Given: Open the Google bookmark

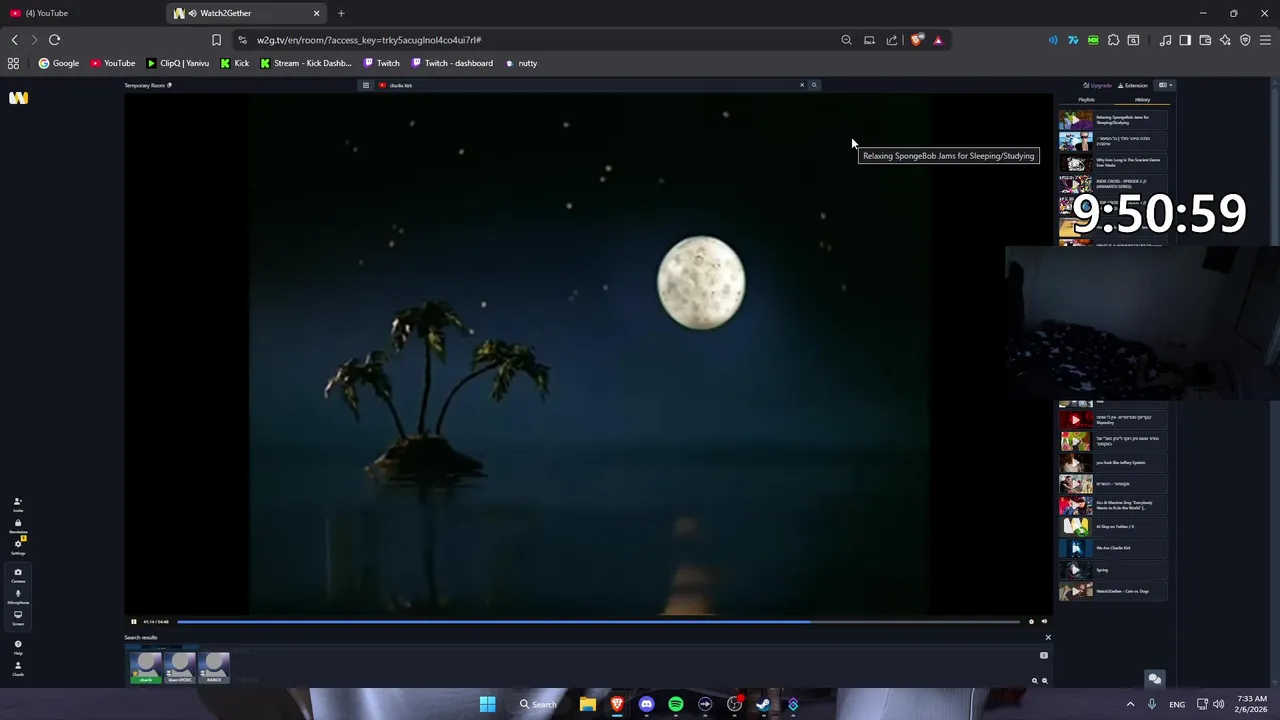Looking at the screenshot, I should coord(59,63).
